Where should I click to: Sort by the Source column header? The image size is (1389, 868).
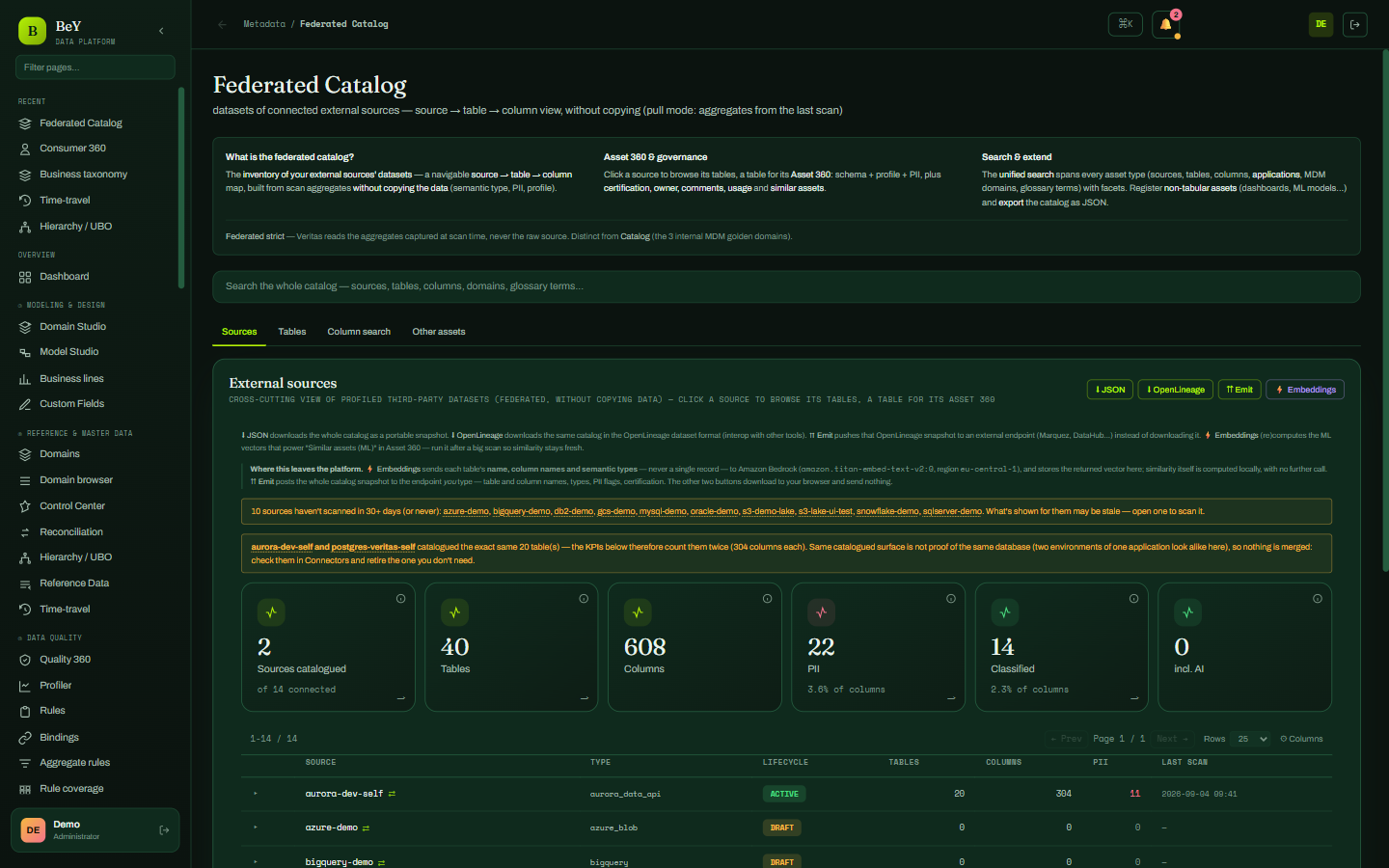[x=320, y=762]
